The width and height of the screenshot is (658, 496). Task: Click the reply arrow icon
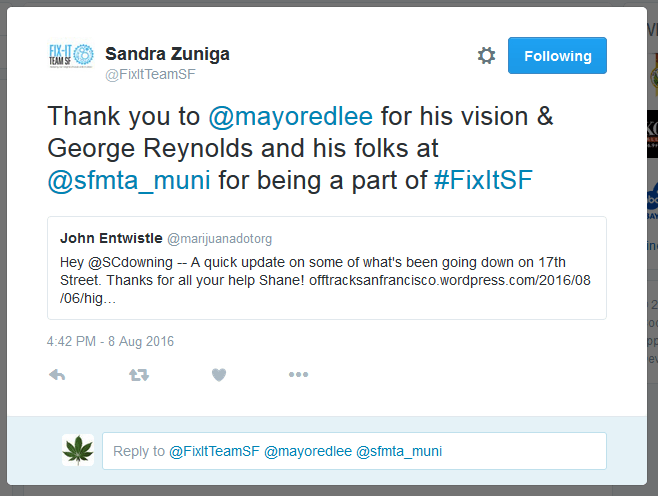tap(57, 375)
